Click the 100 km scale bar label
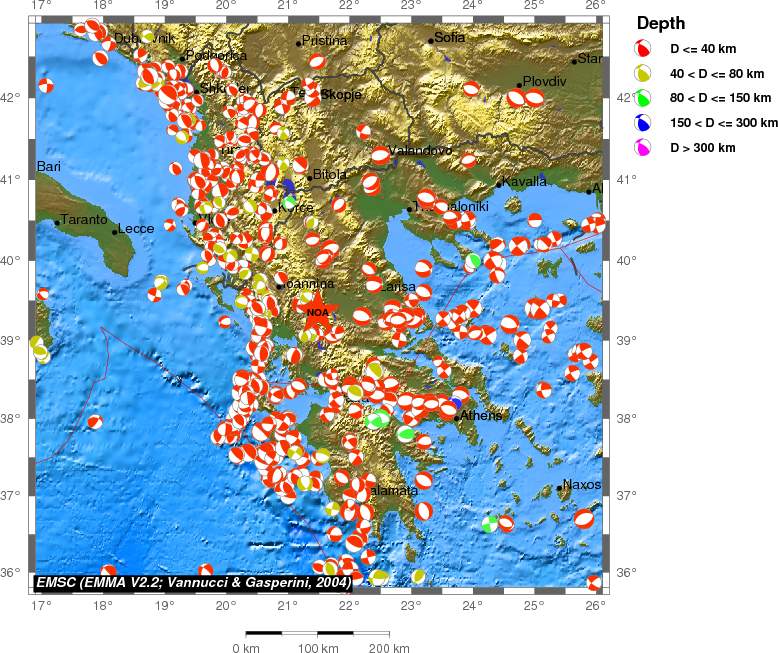778x653 pixels. (x=318, y=648)
